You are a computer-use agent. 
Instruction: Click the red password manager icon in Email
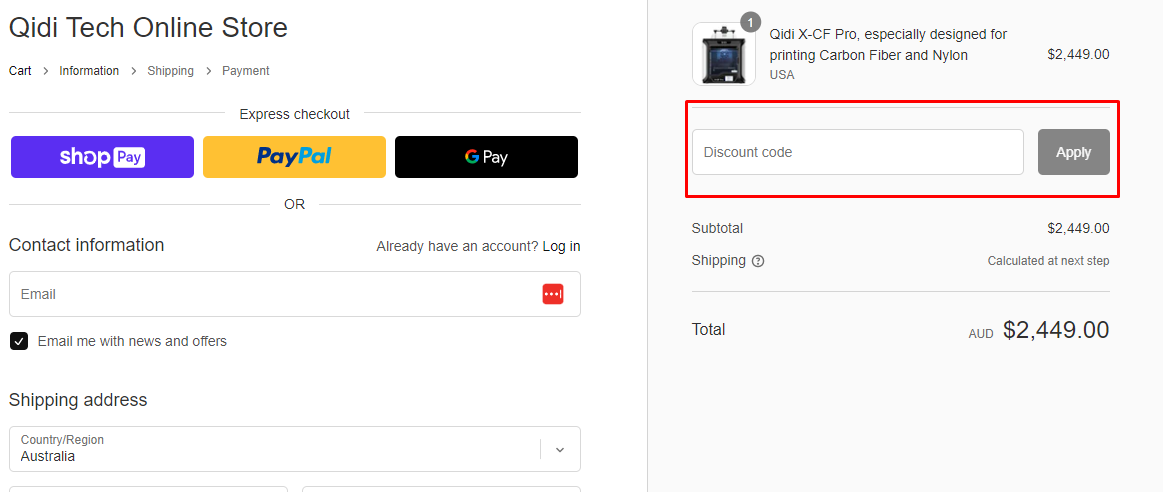[x=553, y=294]
